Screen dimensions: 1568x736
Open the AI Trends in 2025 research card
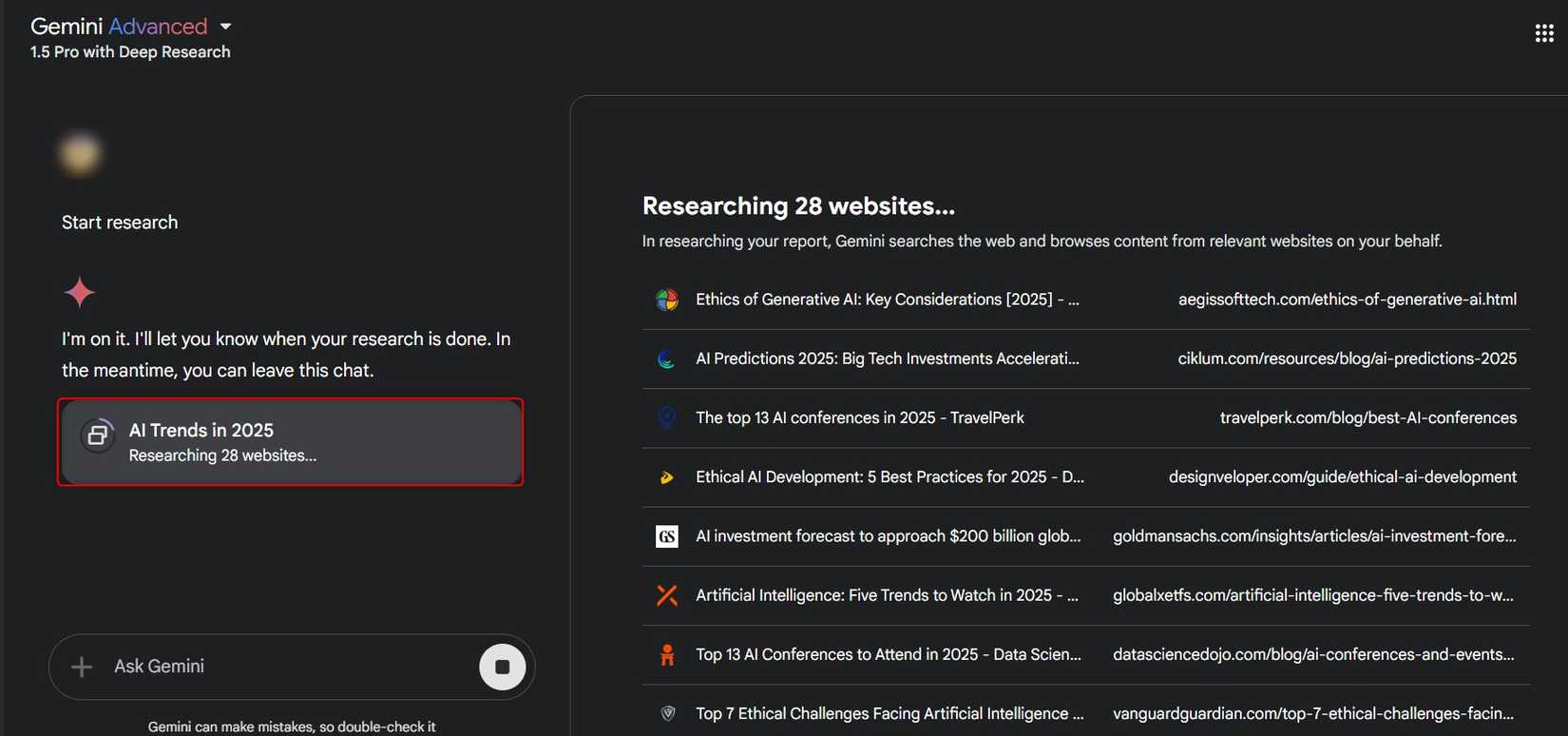click(x=290, y=442)
